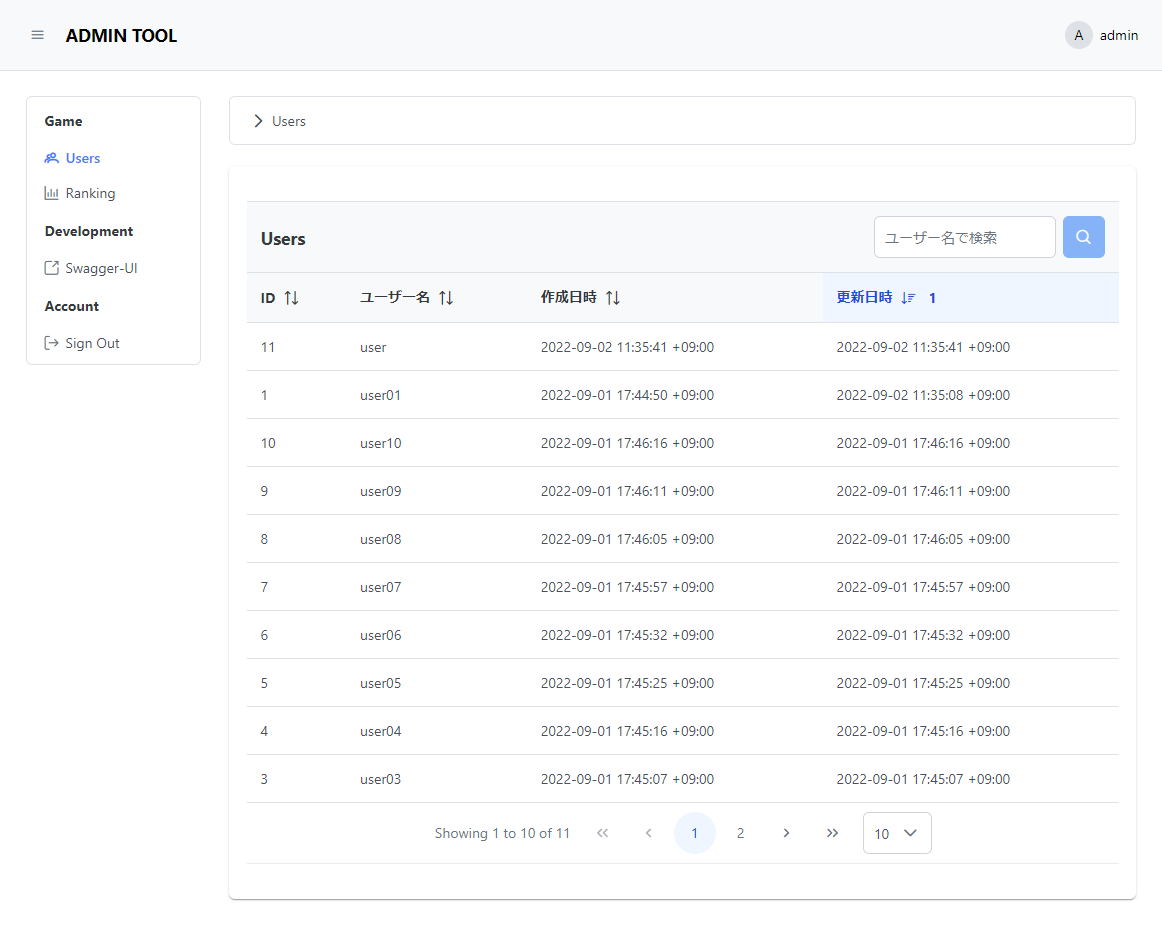Click breadcrumb chevron before Users
This screenshot has height=931, width=1162.
258,121
